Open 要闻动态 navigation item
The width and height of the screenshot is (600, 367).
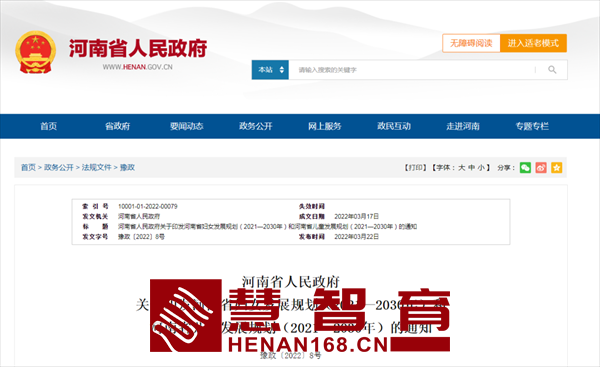click(187, 126)
